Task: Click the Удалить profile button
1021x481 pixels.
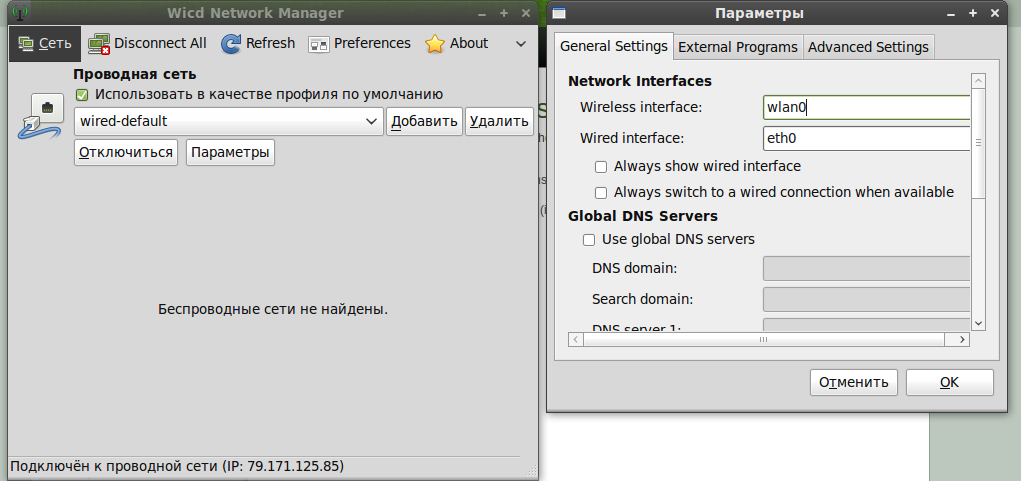Action: coord(499,121)
